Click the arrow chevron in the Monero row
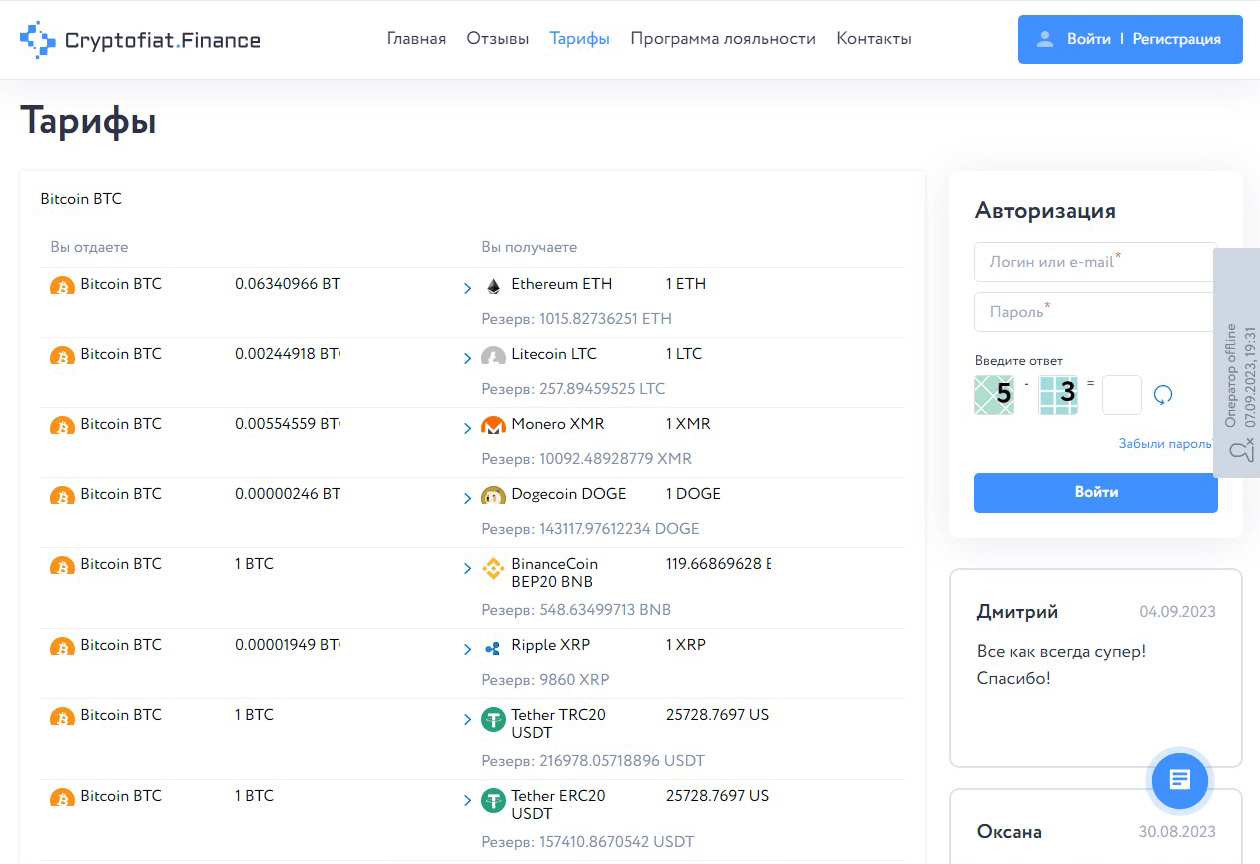 click(467, 429)
